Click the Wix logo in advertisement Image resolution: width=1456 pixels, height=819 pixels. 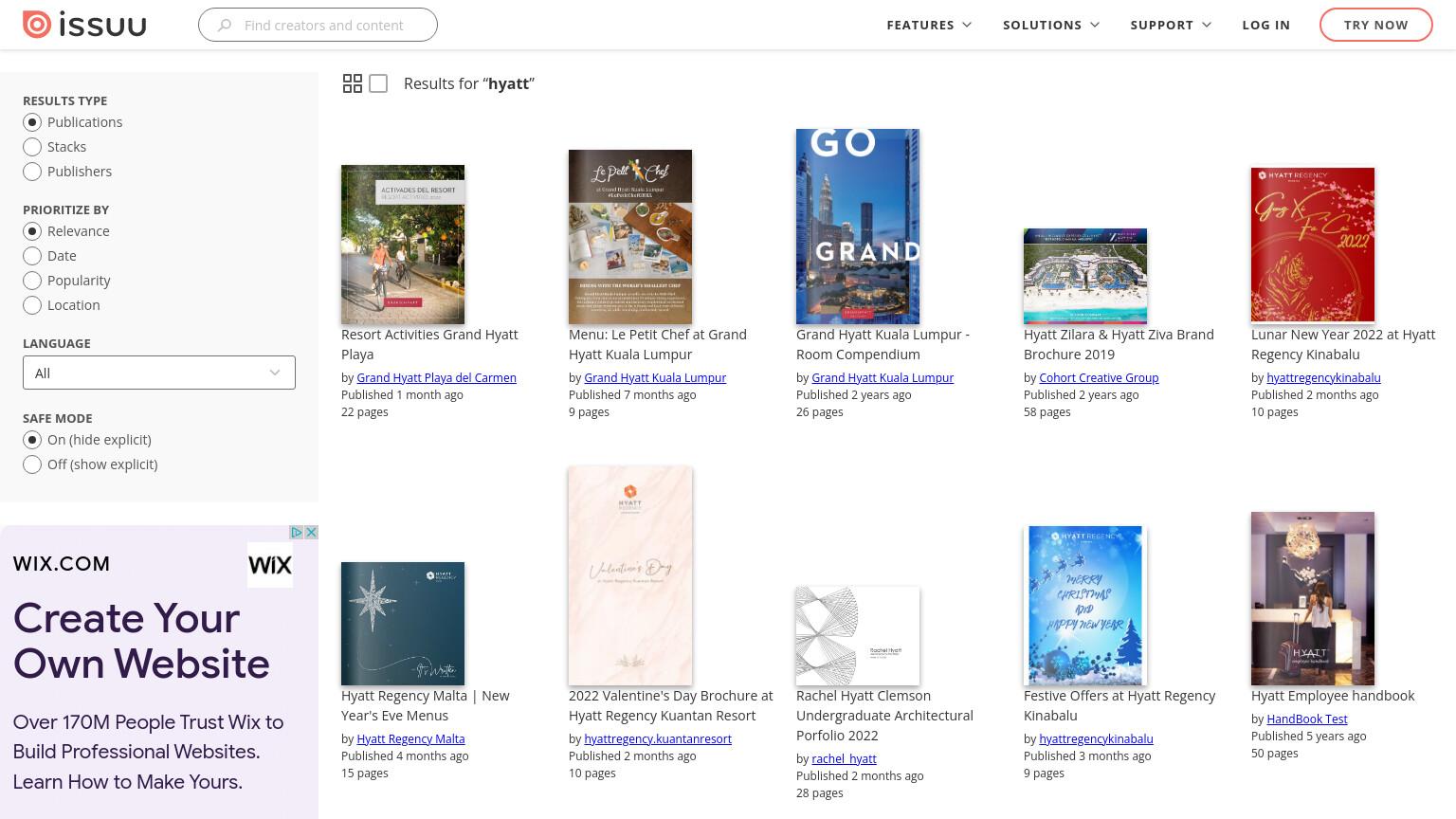click(270, 565)
